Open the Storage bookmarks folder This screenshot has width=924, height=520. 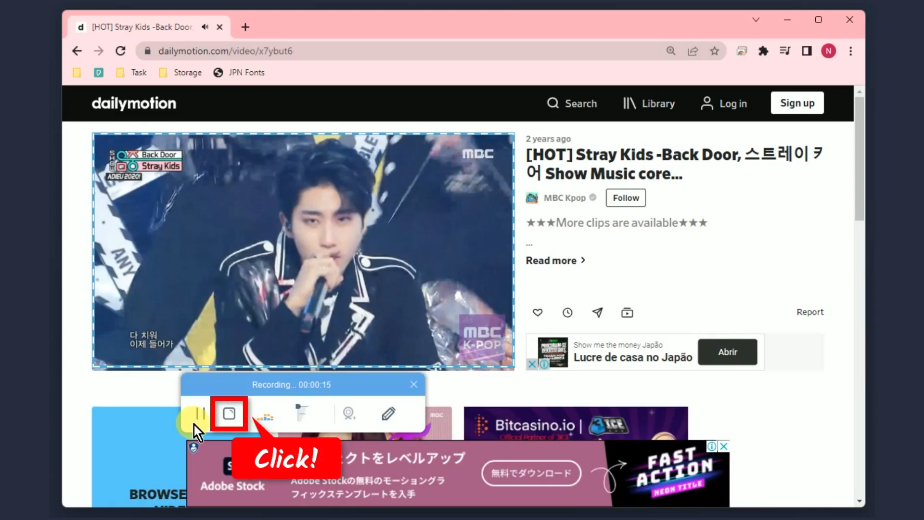(x=180, y=73)
